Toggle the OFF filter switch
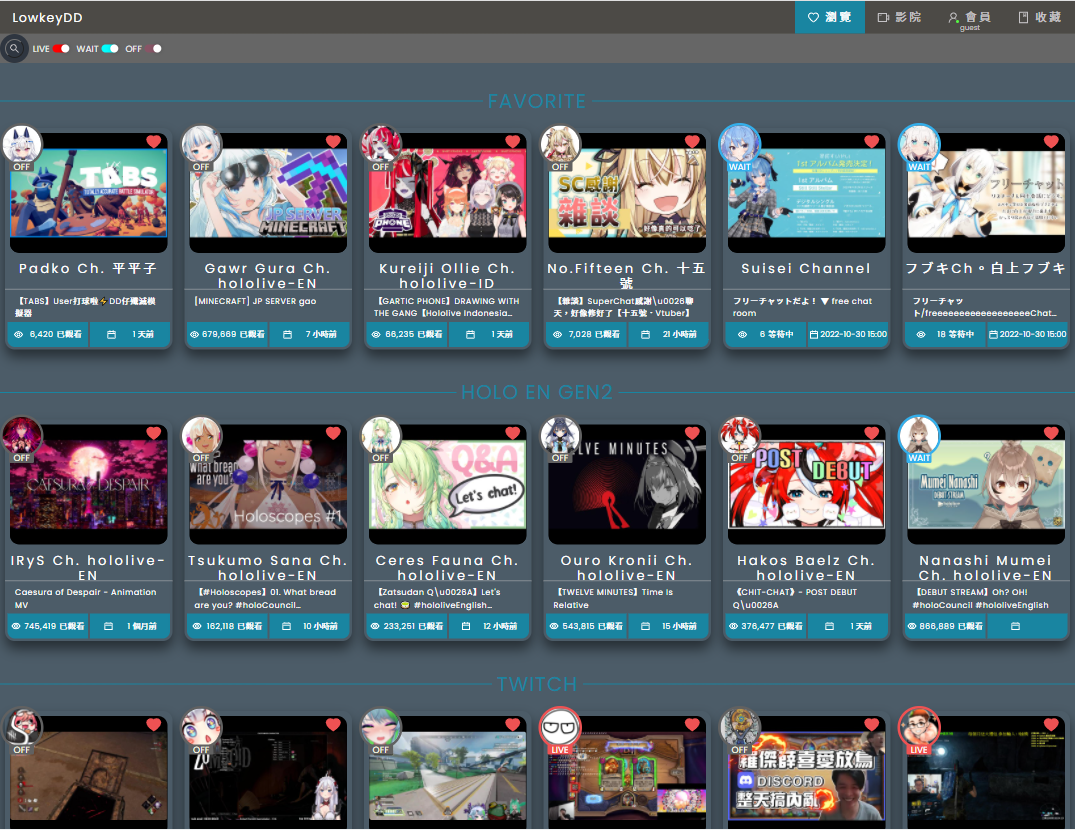This screenshot has width=1075, height=830. click(x=154, y=49)
